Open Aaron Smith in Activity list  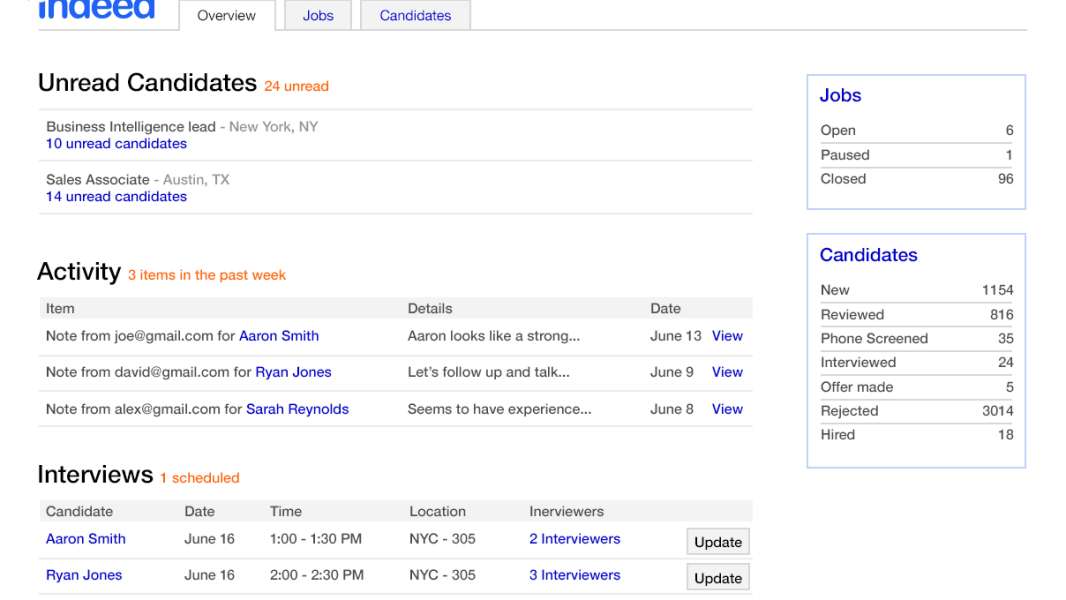pyautogui.click(x=279, y=336)
